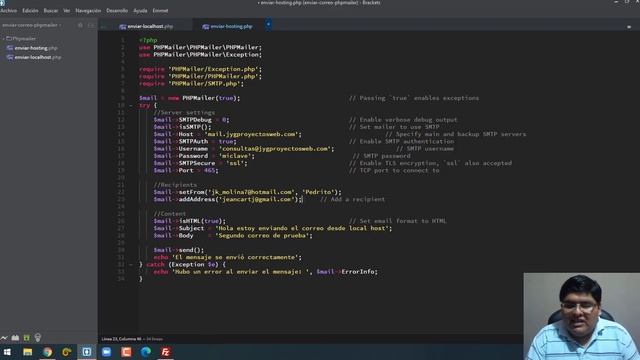Viewport: 640px width, 360px height.
Task: Switch to the enviar-localhost.php tab
Action: point(146,26)
